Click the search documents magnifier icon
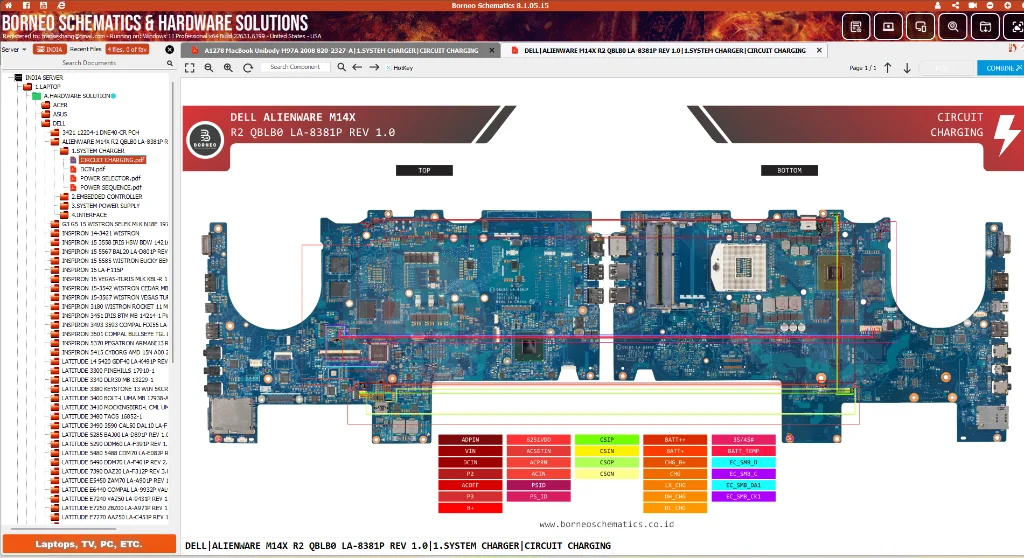The height and width of the screenshot is (558, 1024). click(x=170, y=63)
